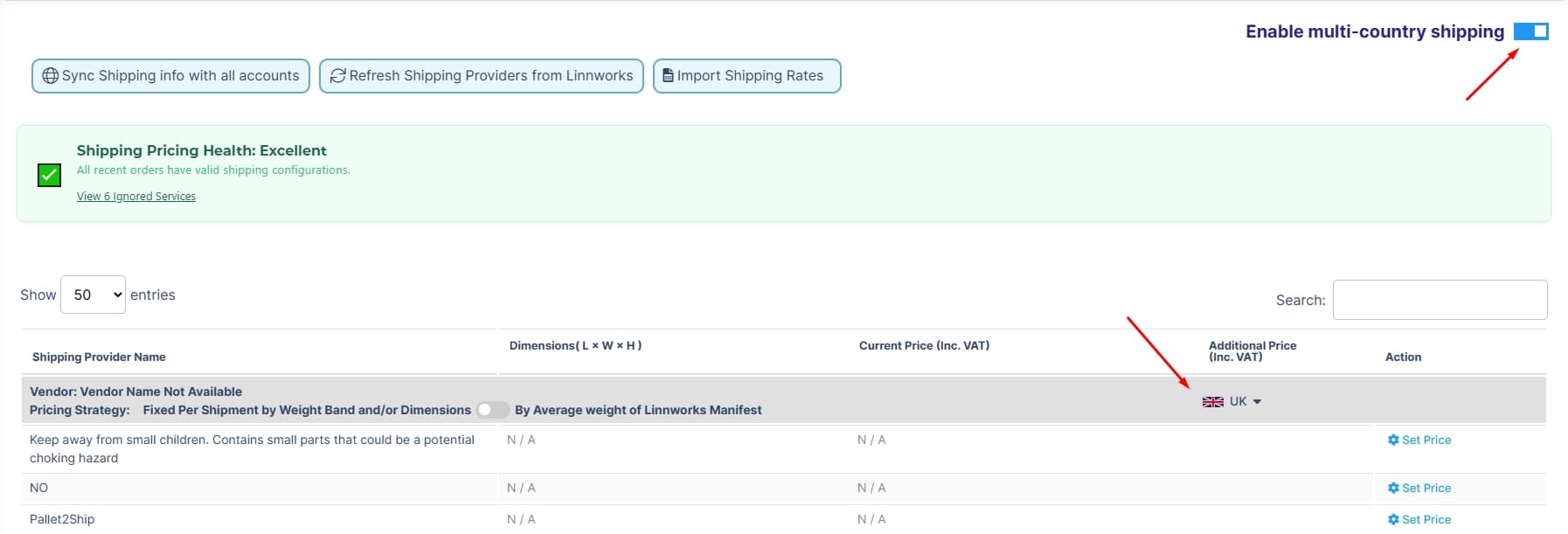Expand the UK country selector caret
This screenshot has width=1568, height=534.
[x=1257, y=402]
